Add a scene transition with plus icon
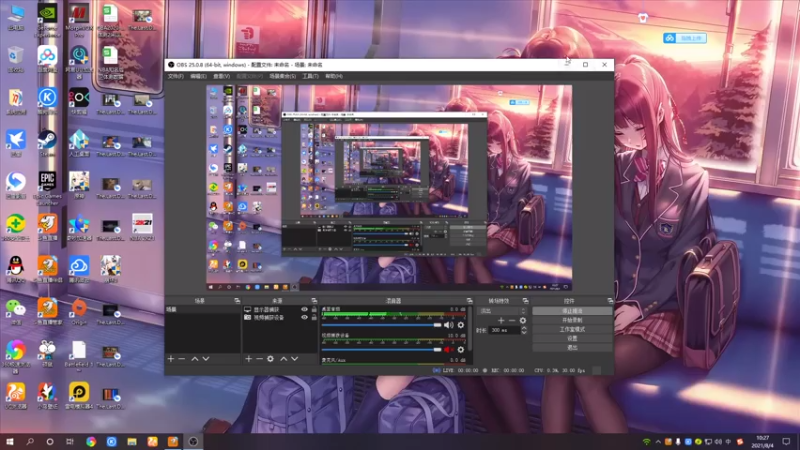This screenshot has width=800, height=450. pyautogui.click(x=501, y=320)
